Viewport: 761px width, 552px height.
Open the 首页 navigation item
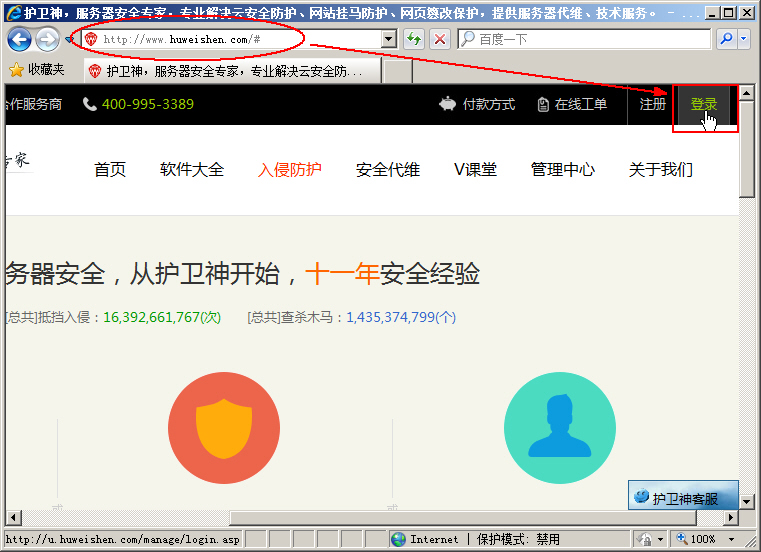[110, 169]
